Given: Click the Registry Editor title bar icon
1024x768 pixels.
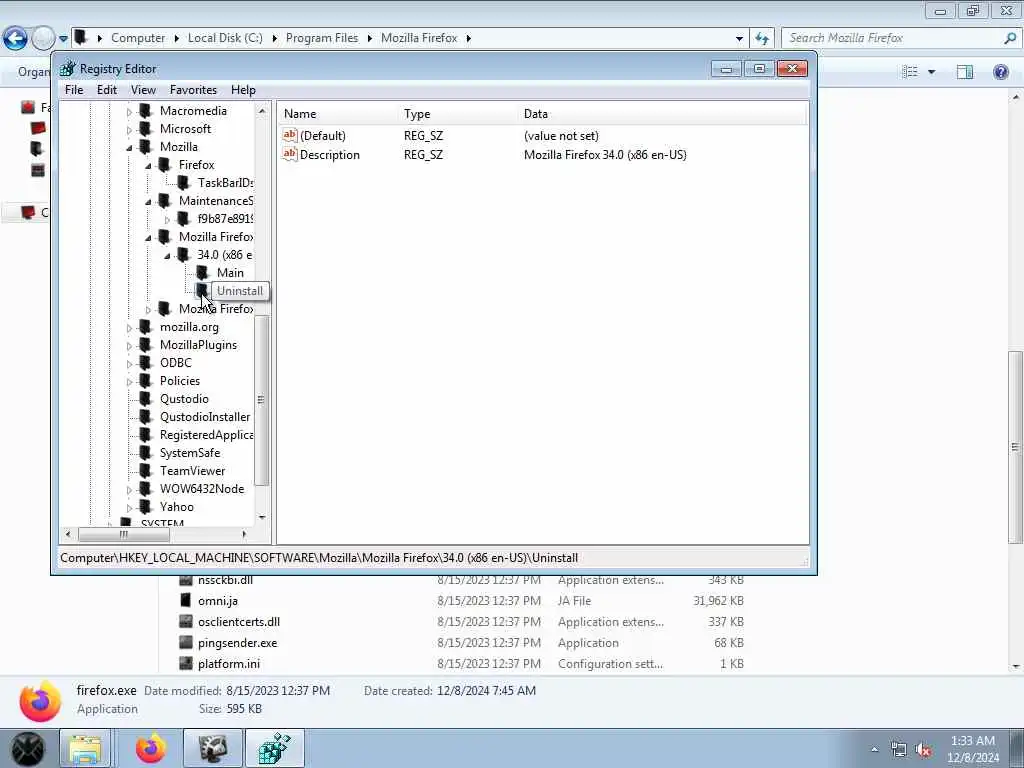Looking at the screenshot, I should click(67, 69).
